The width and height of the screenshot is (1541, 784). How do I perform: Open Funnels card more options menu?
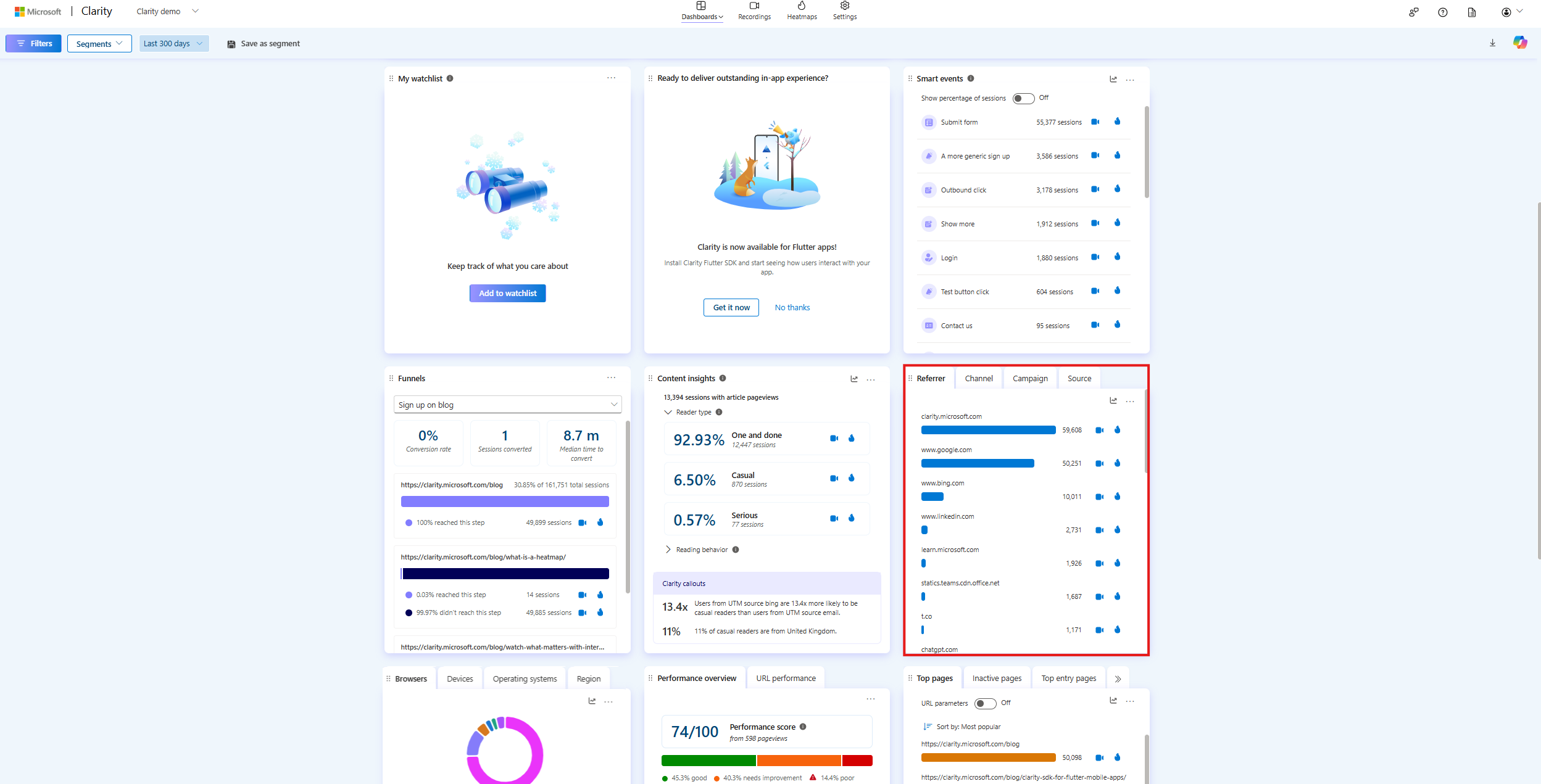click(x=611, y=378)
